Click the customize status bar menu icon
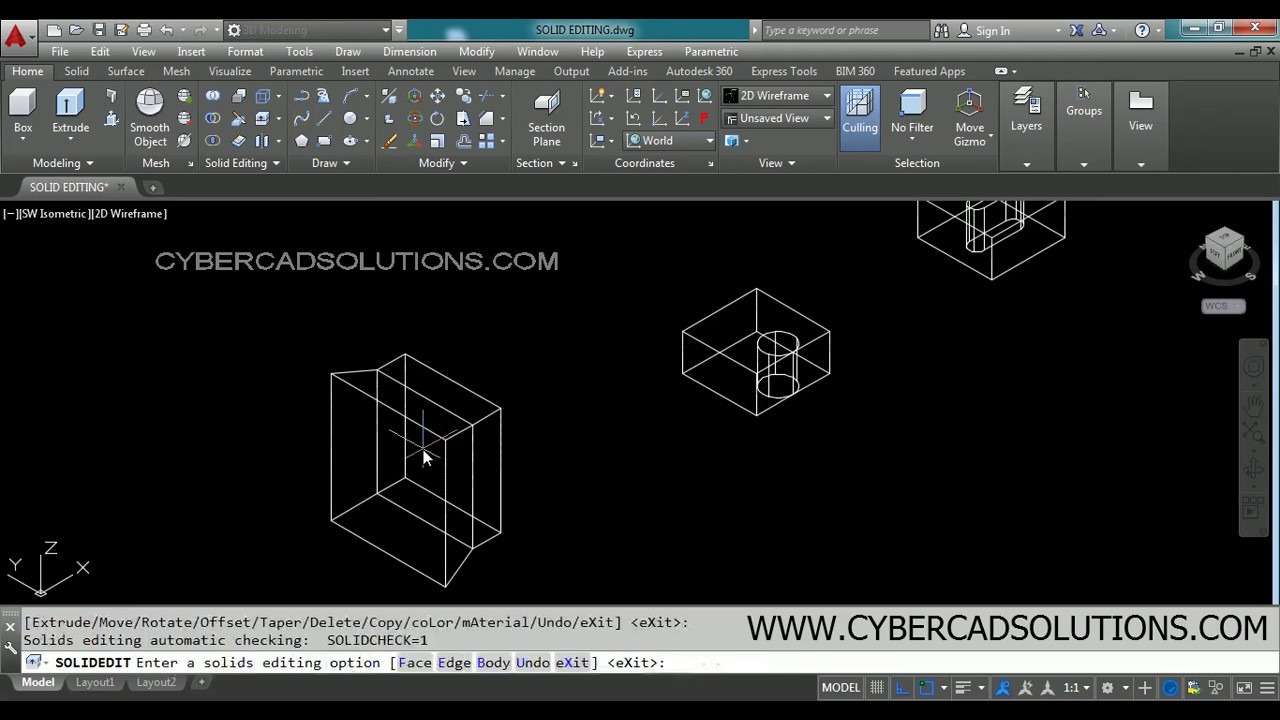This screenshot has width=1280, height=720. [x=1266, y=688]
